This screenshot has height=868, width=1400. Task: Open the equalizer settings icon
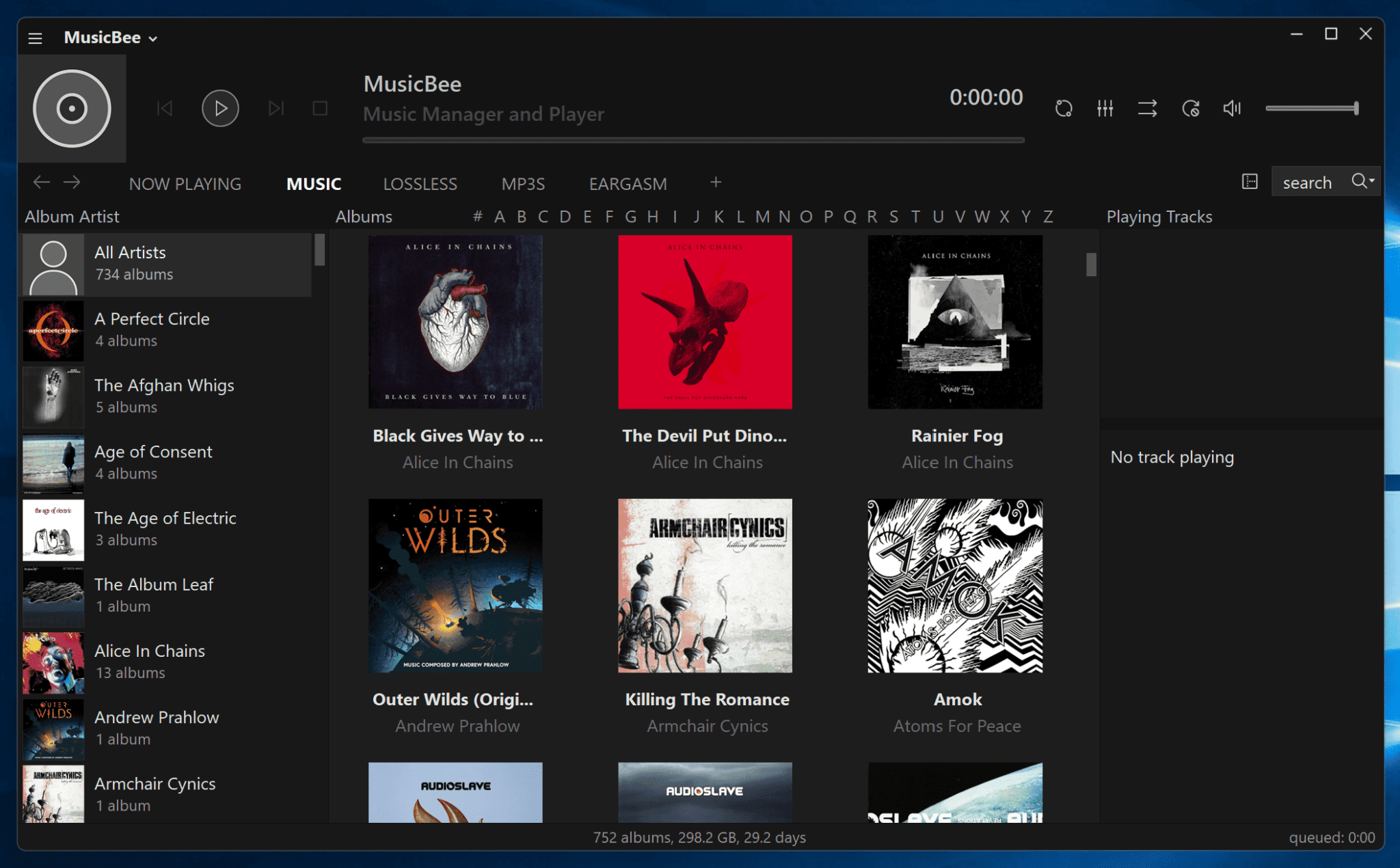tap(1105, 108)
